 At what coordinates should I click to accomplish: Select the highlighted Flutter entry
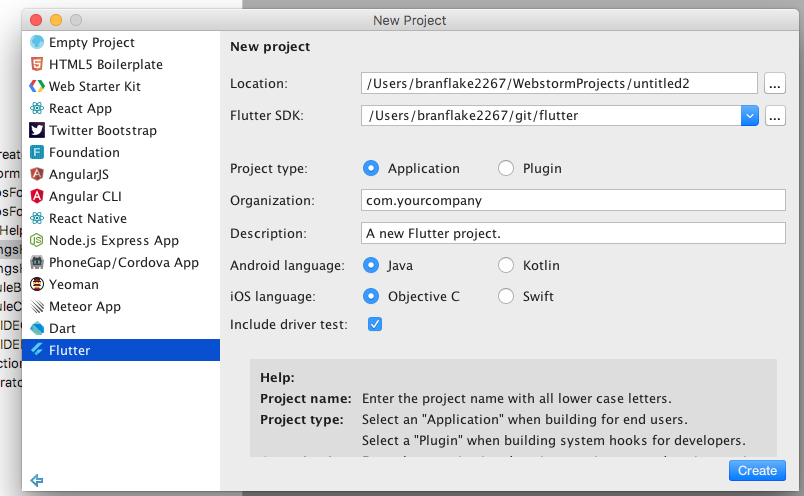(121, 350)
